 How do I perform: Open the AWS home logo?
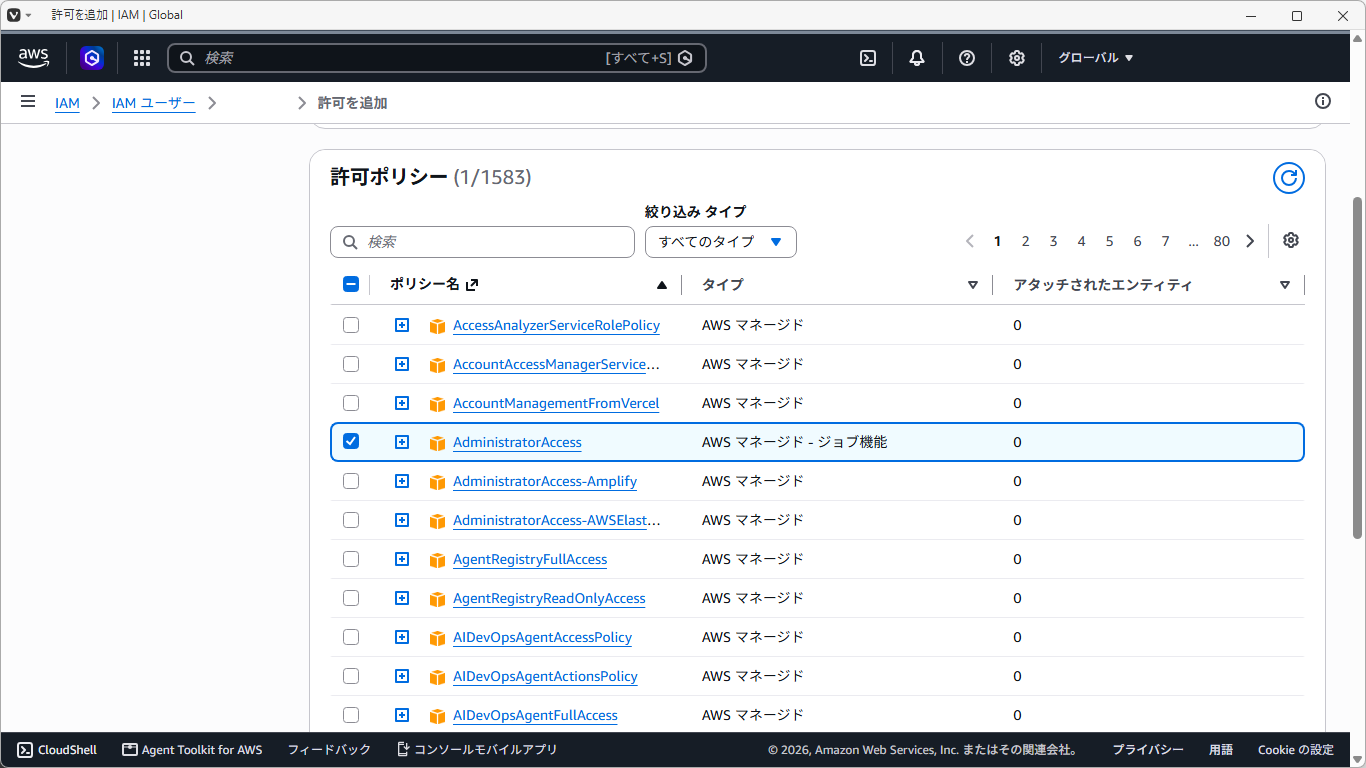point(34,58)
